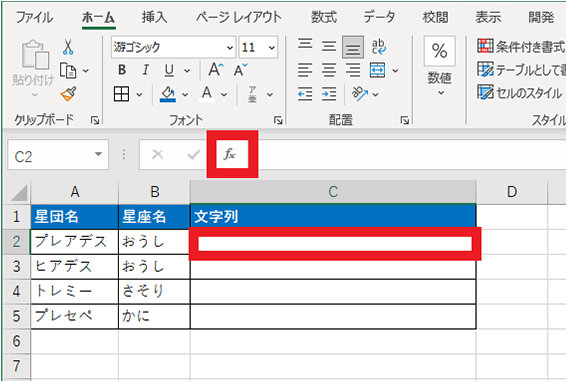This screenshot has height=382, width=567.
Task: Expand paste options arrow under 貼り付け
Action: (x=35, y=94)
